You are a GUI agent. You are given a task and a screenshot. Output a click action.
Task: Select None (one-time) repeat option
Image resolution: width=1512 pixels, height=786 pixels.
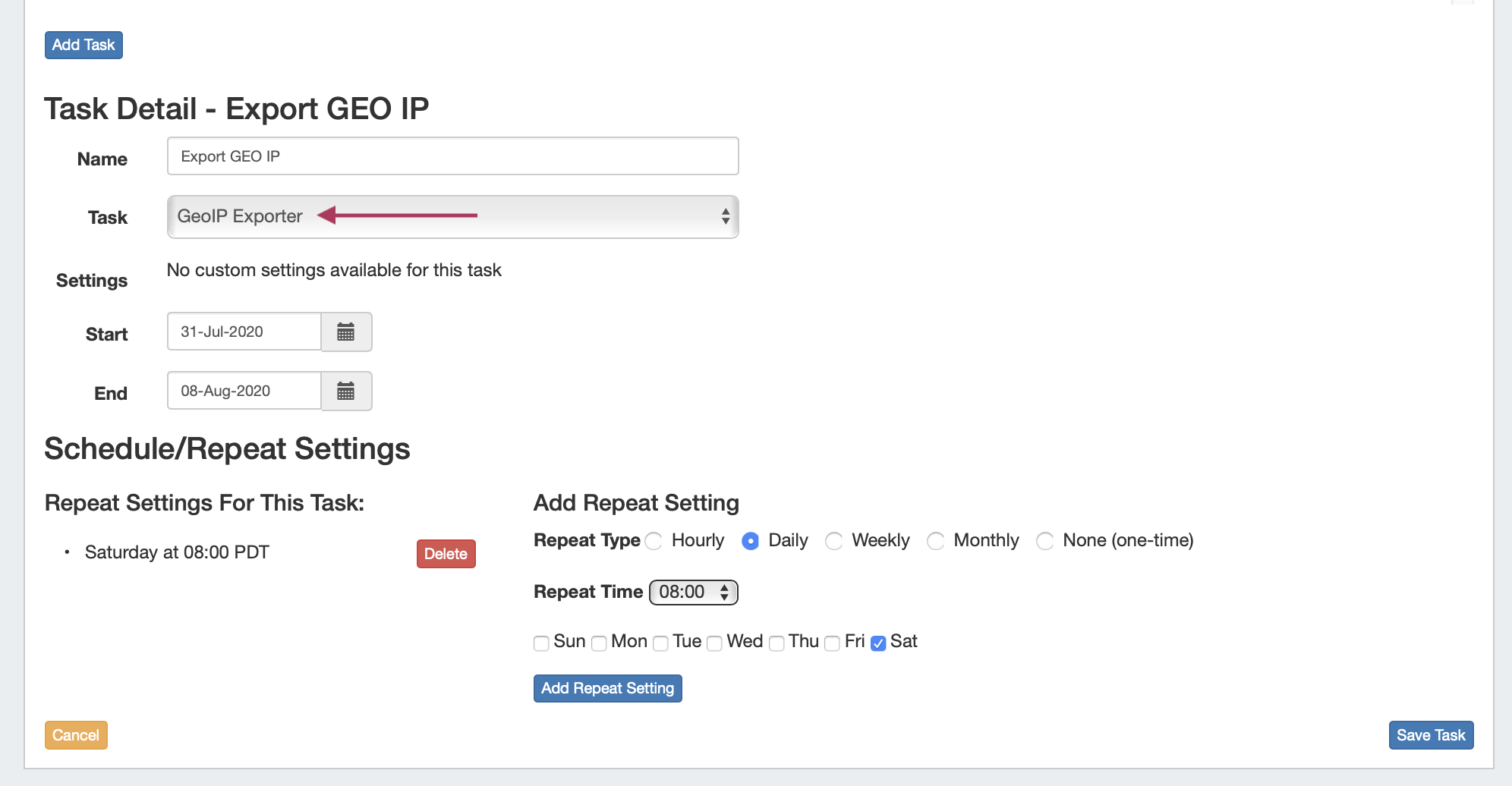point(1045,541)
